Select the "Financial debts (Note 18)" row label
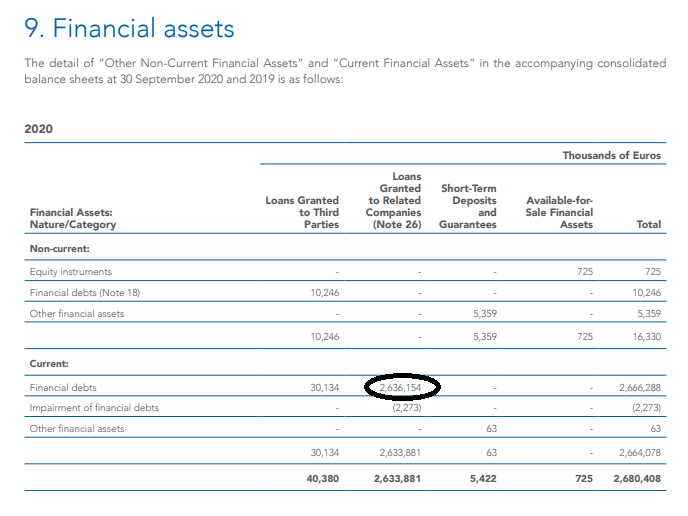The height and width of the screenshot is (516, 688). click(x=85, y=293)
